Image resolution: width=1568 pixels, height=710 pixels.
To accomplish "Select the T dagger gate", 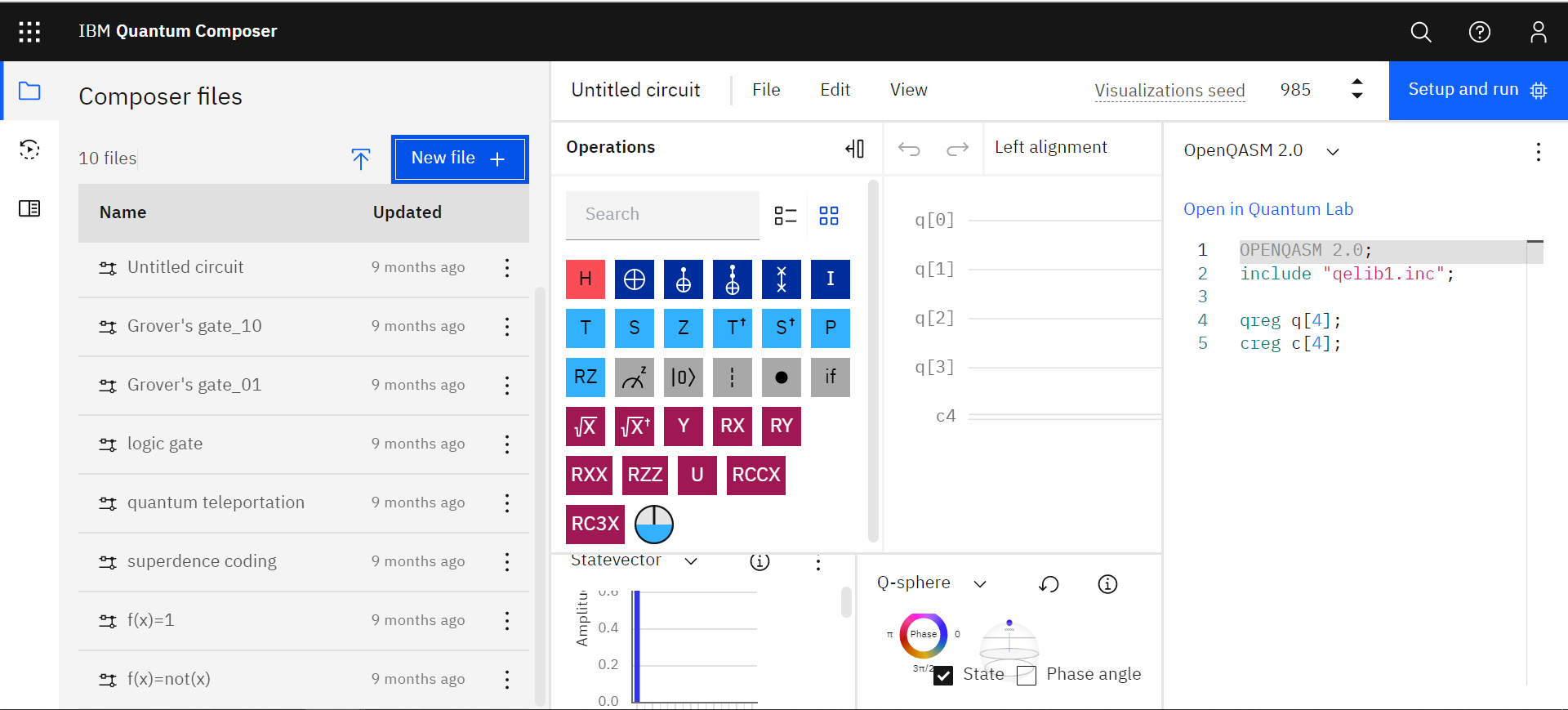I will tap(733, 328).
